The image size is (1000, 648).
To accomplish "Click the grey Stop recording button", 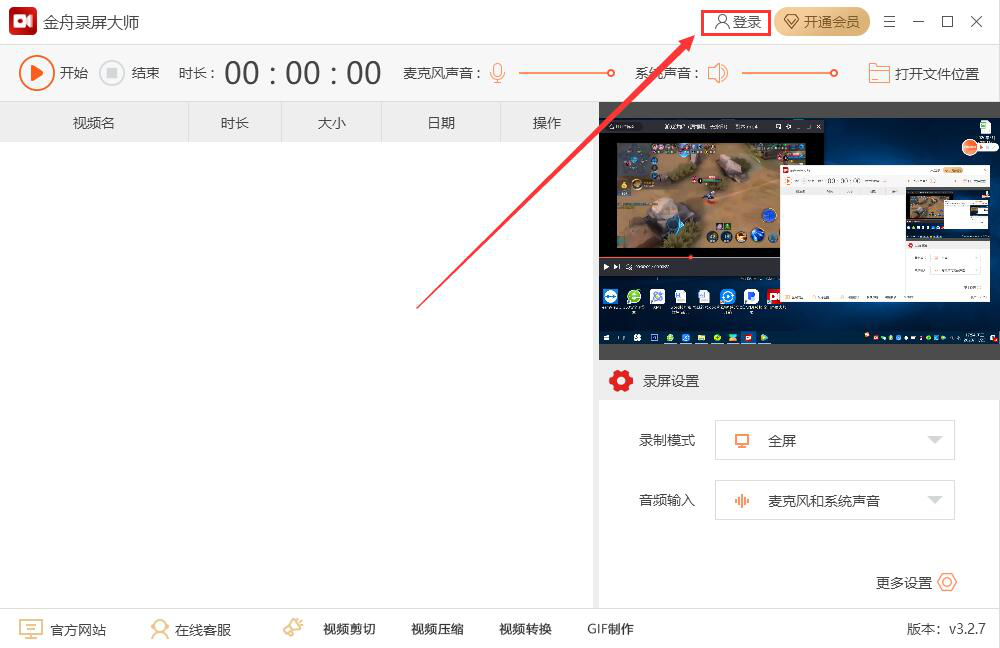I will [x=112, y=73].
